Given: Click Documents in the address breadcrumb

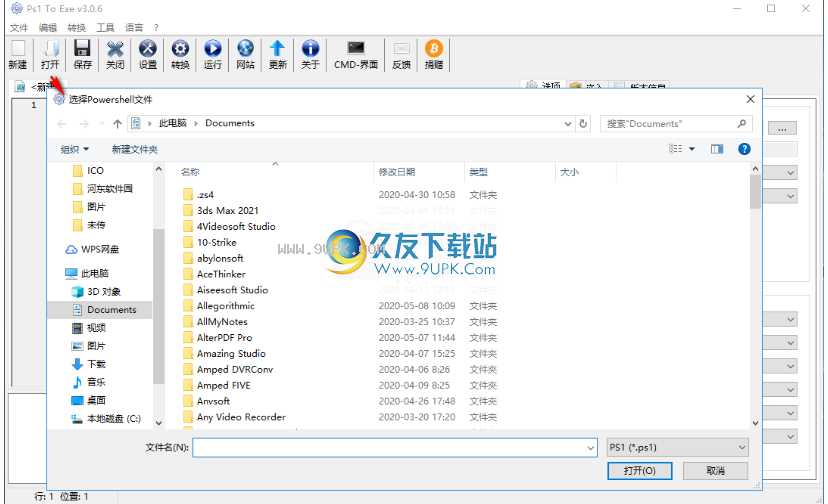Looking at the screenshot, I should pyautogui.click(x=230, y=123).
